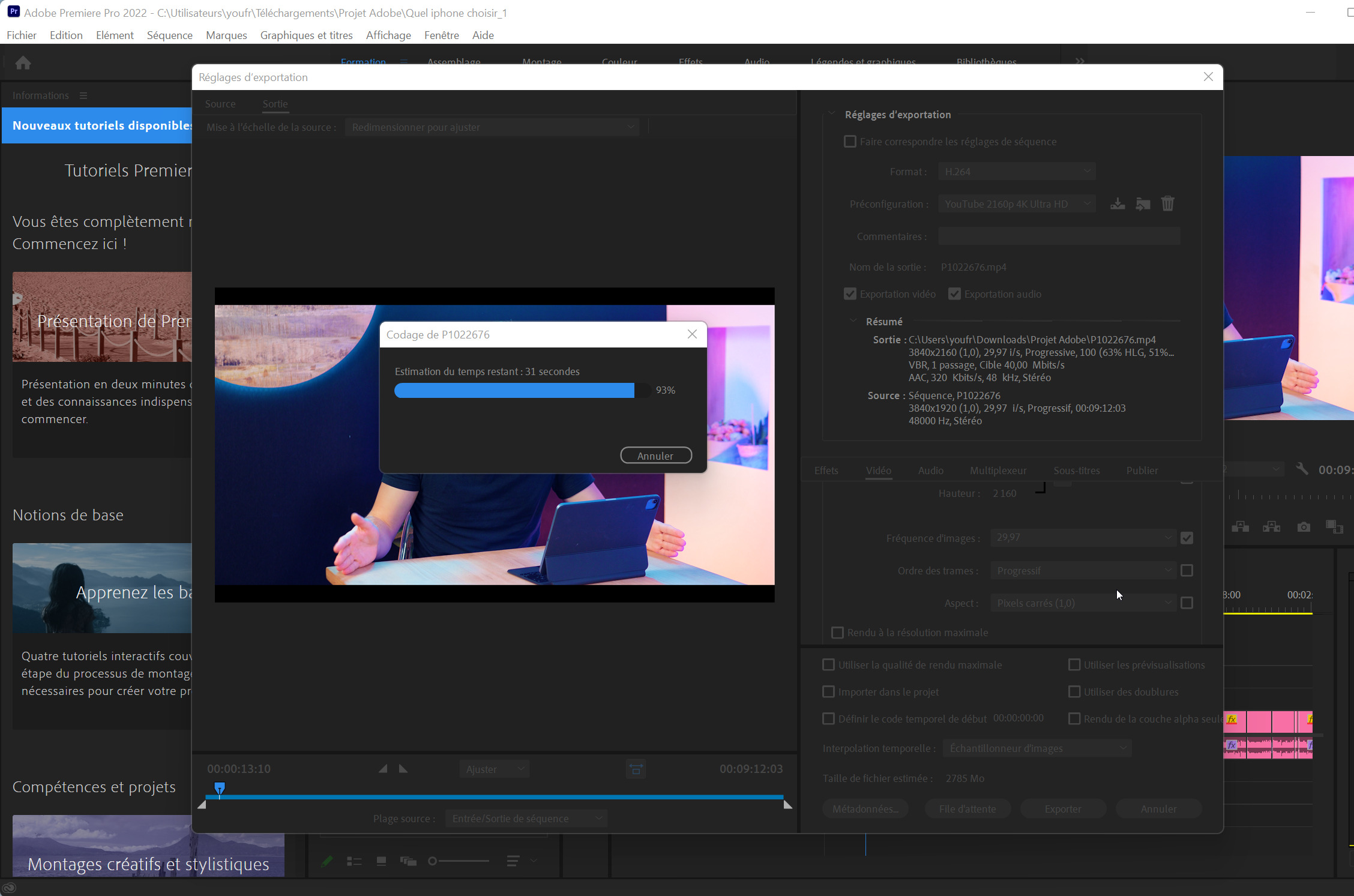Open the Aspect Pixels carrés dropdown
The width and height of the screenshot is (1354, 896).
(x=1083, y=603)
